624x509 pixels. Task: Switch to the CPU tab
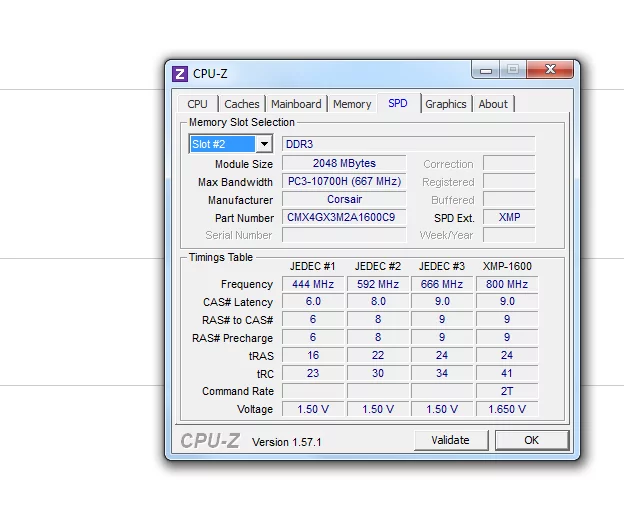tap(198, 104)
